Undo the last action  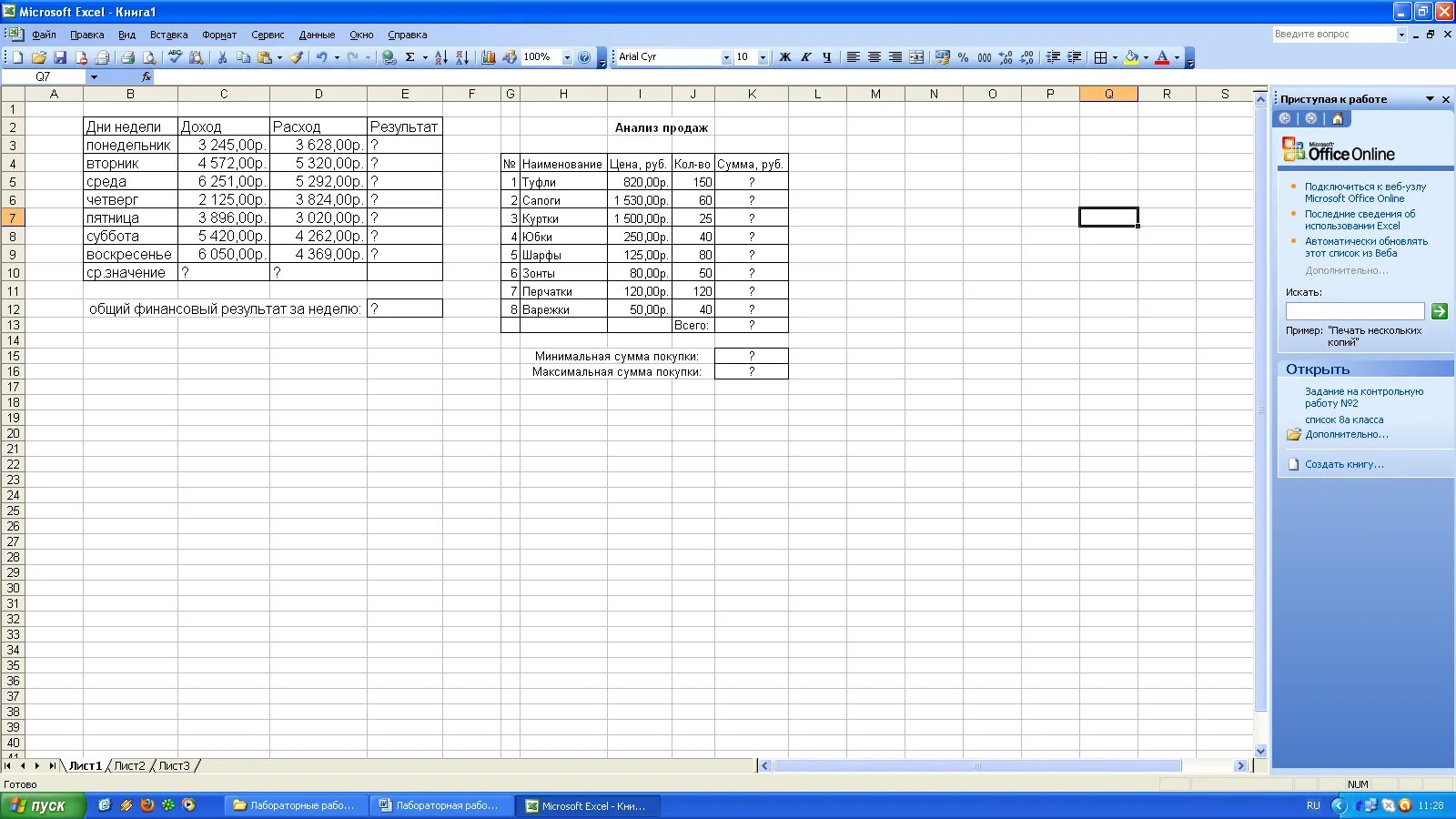coord(322,57)
